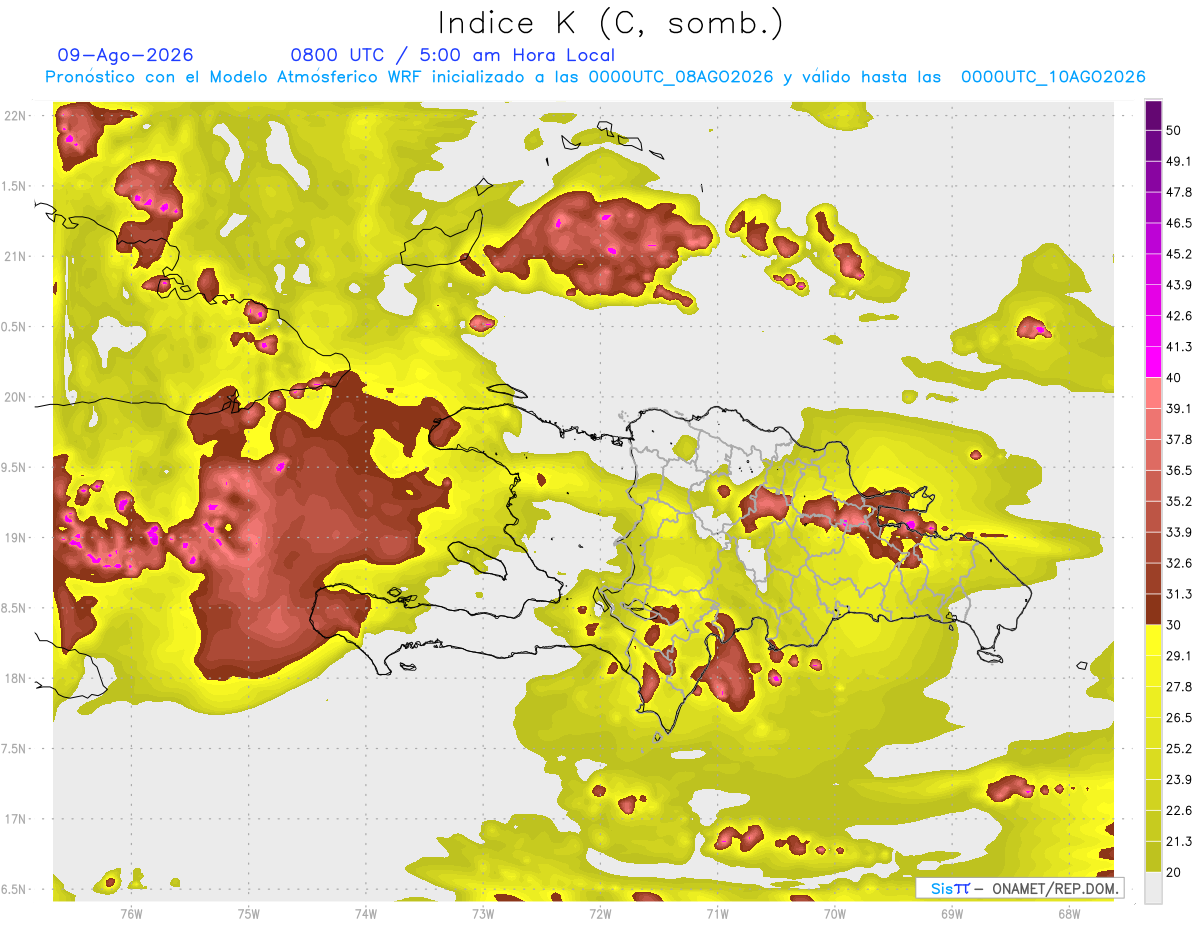This screenshot has height=927, width=1200.
Task: Click the longitude label '68W'
Action: click(x=1069, y=914)
